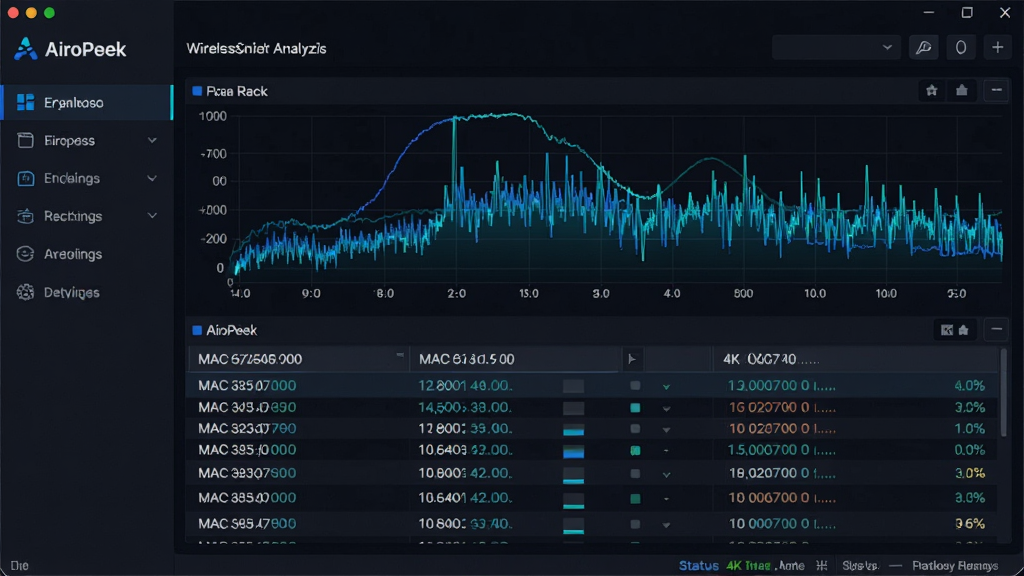Click the blue square beside AiroPeek table title
Screen dimensions: 1024x576
tap(197, 330)
